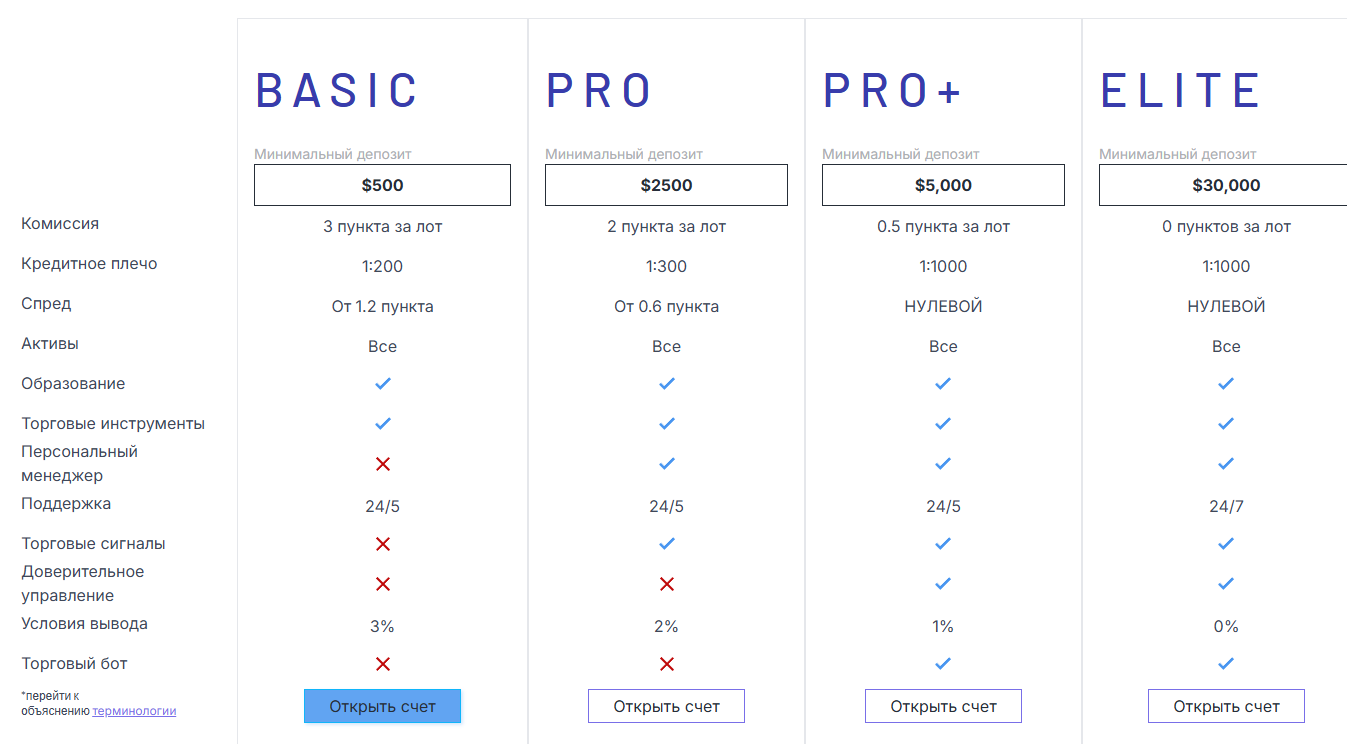Screen dimensions: 1347x744
Task: Select the $2500 minimum deposit field
Action: (666, 185)
